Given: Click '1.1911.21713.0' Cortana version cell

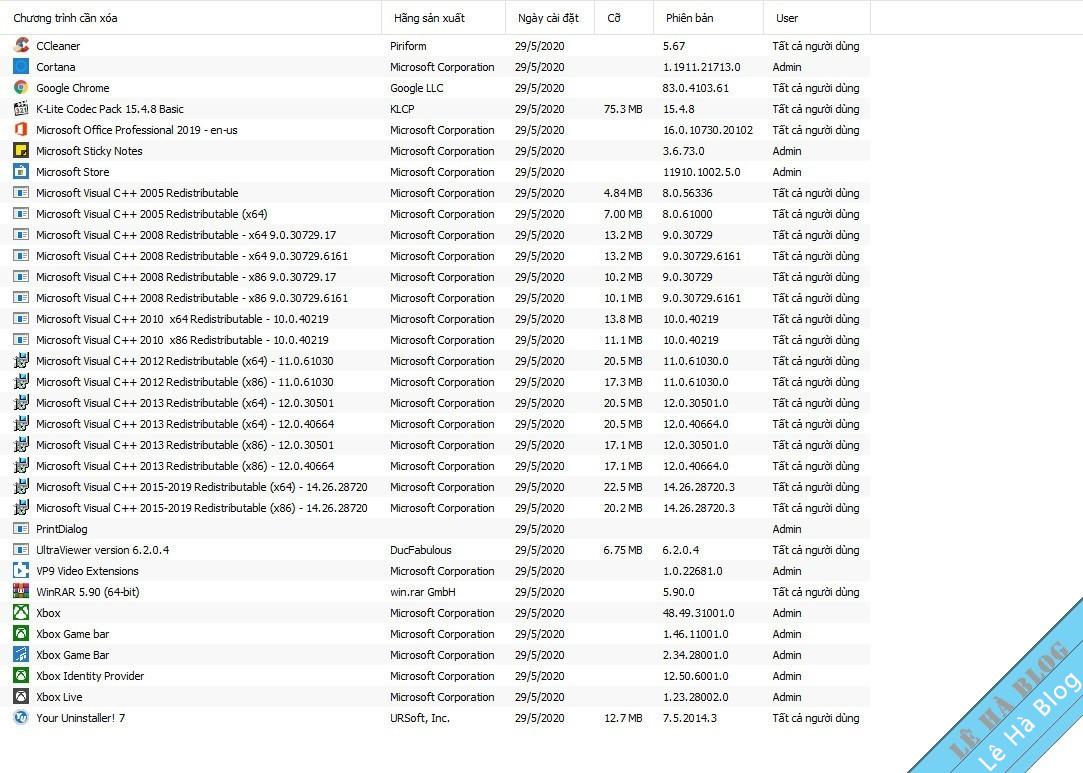Looking at the screenshot, I should click(x=702, y=67).
